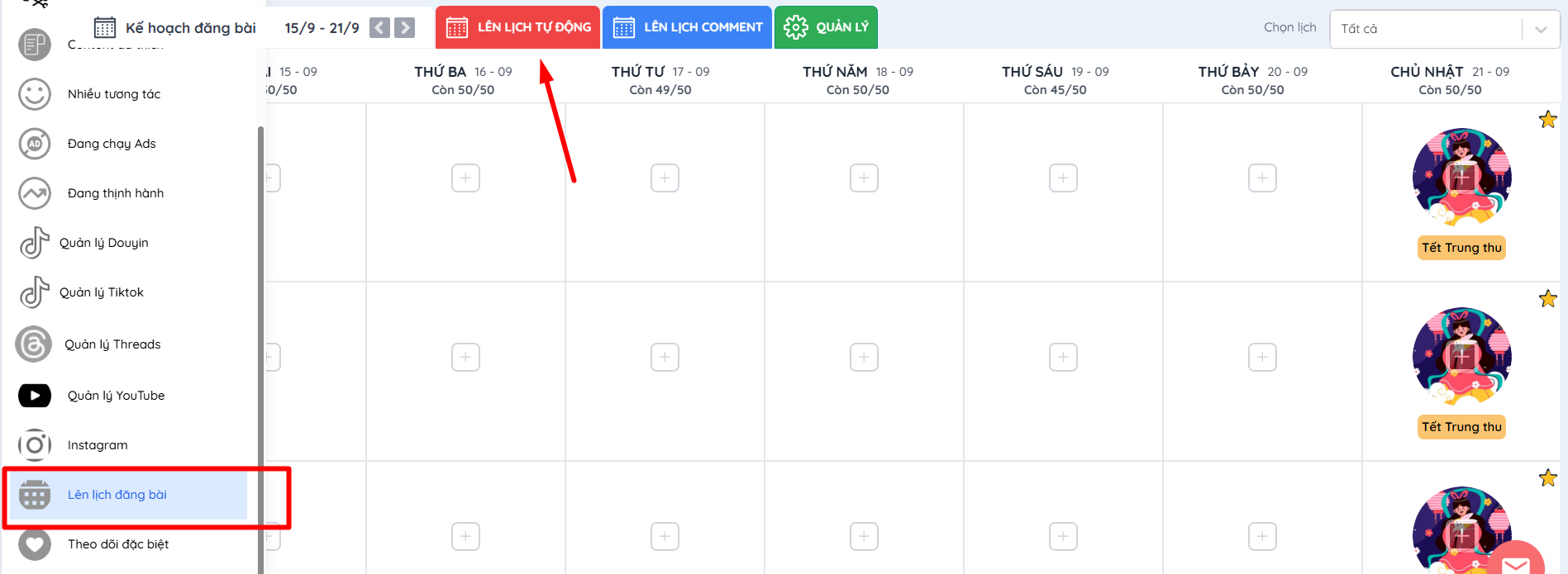
Task: Toggle the star on second Chủ Nhật post
Action: click(1547, 299)
